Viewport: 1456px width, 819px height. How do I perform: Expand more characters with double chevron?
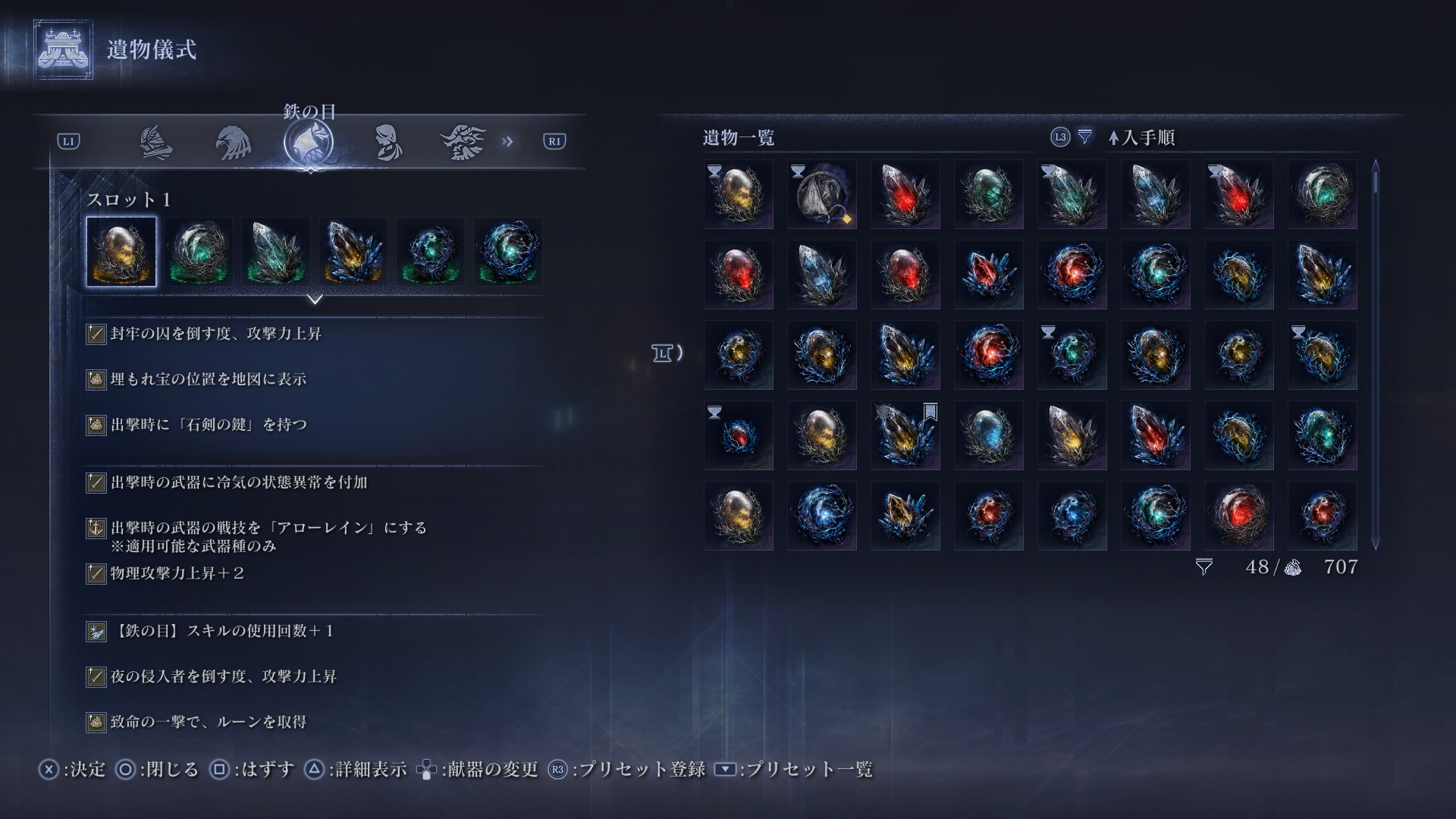(x=507, y=141)
